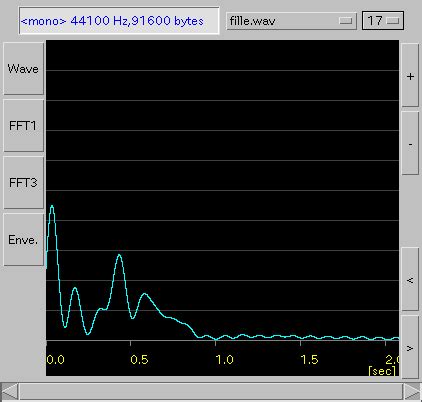The width and height of the screenshot is (422, 402).
Task: Click the 1.0 label on time axis
Action: [x=224, y=360]
